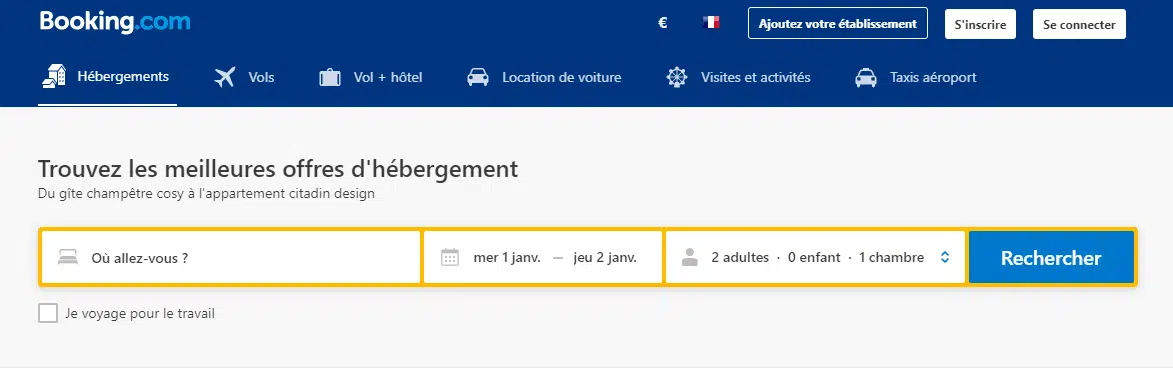Open the check-out date jeu 2 janv.
The width and height of the screenshot is (1173, 375).
(605, 257)
